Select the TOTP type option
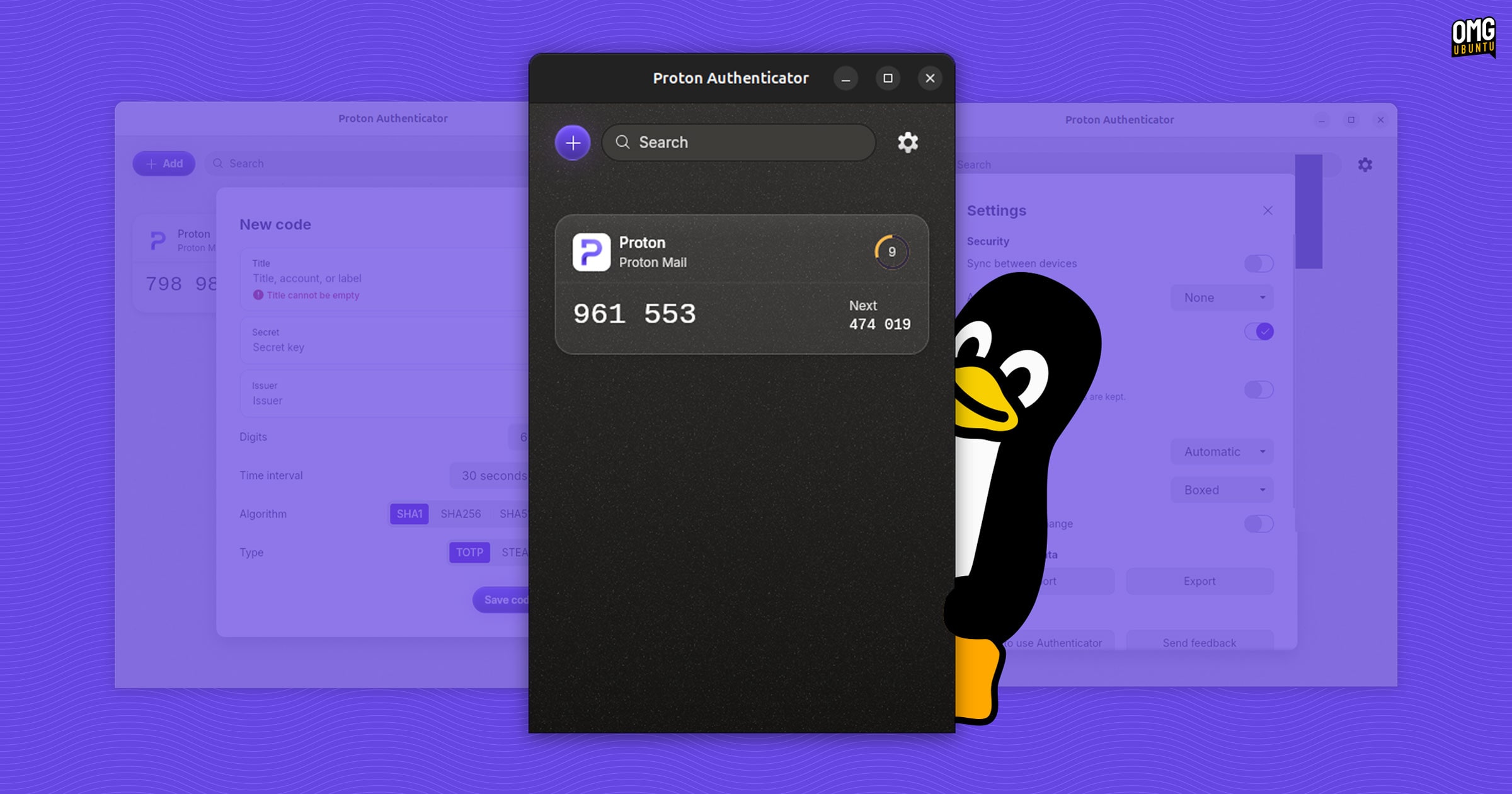1512x794 pixels. coord(469,553)
